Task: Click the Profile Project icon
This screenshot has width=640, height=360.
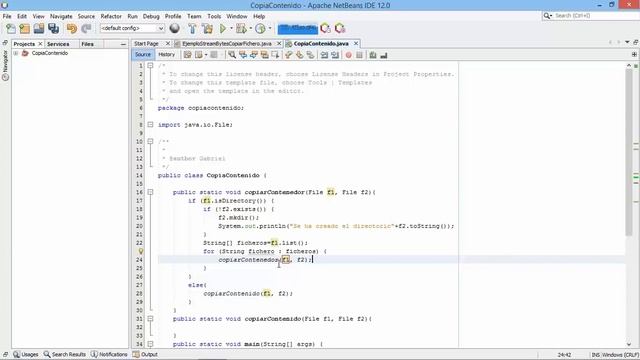Action: 260,29
